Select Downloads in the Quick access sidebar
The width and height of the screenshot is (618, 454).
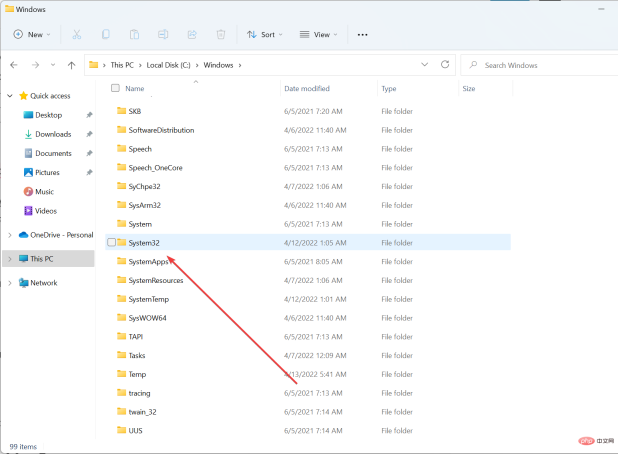53,134
